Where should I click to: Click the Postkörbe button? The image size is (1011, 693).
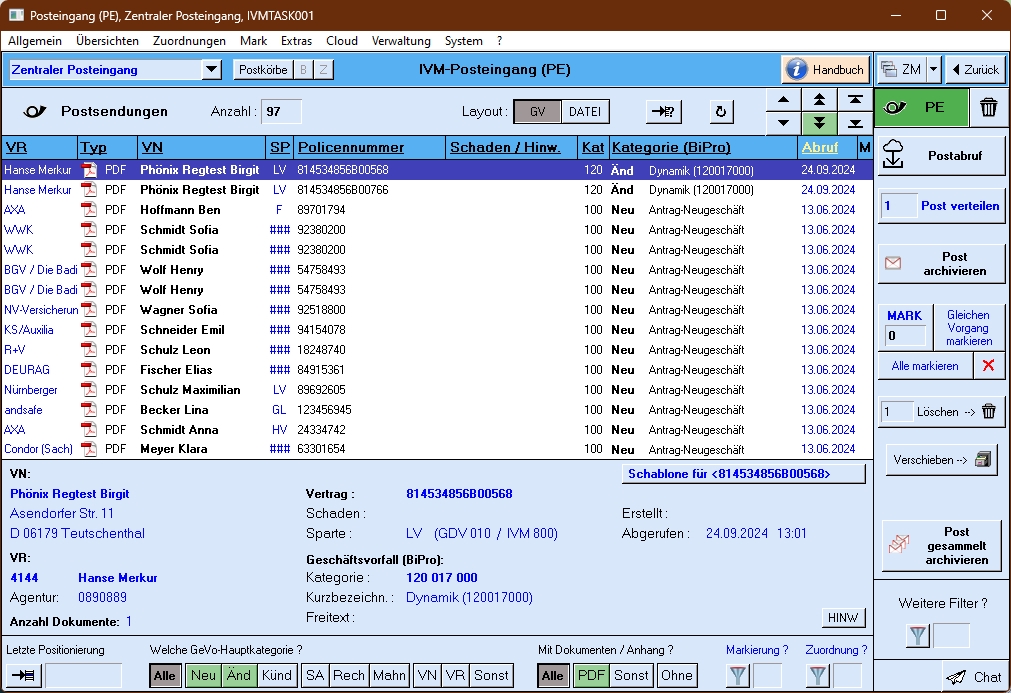click(x=262, y=70)
